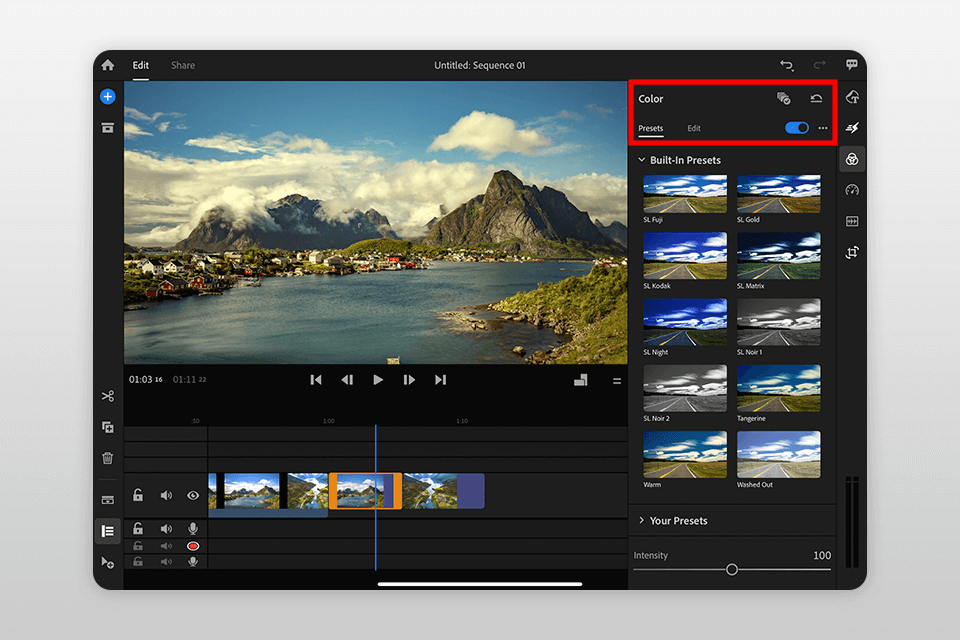
Task: Open the project assets panel
Action: 108,128
